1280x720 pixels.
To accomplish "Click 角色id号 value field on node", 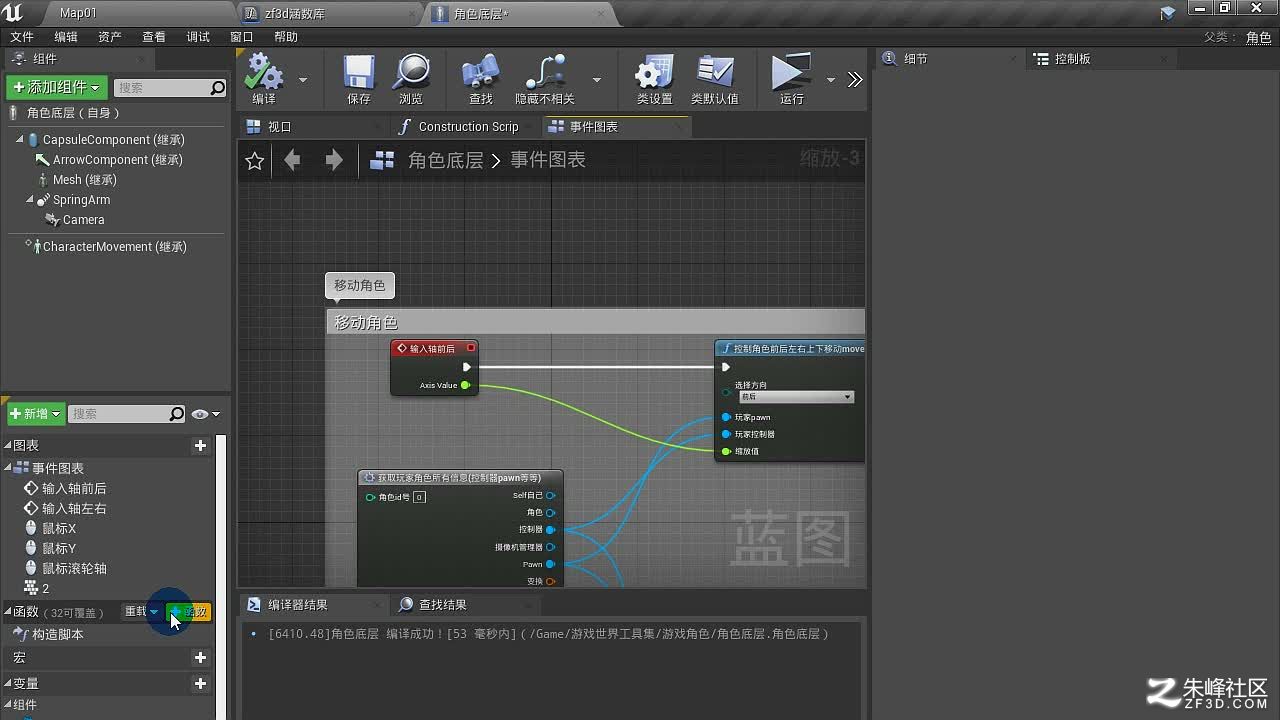I will click(419, 497).
